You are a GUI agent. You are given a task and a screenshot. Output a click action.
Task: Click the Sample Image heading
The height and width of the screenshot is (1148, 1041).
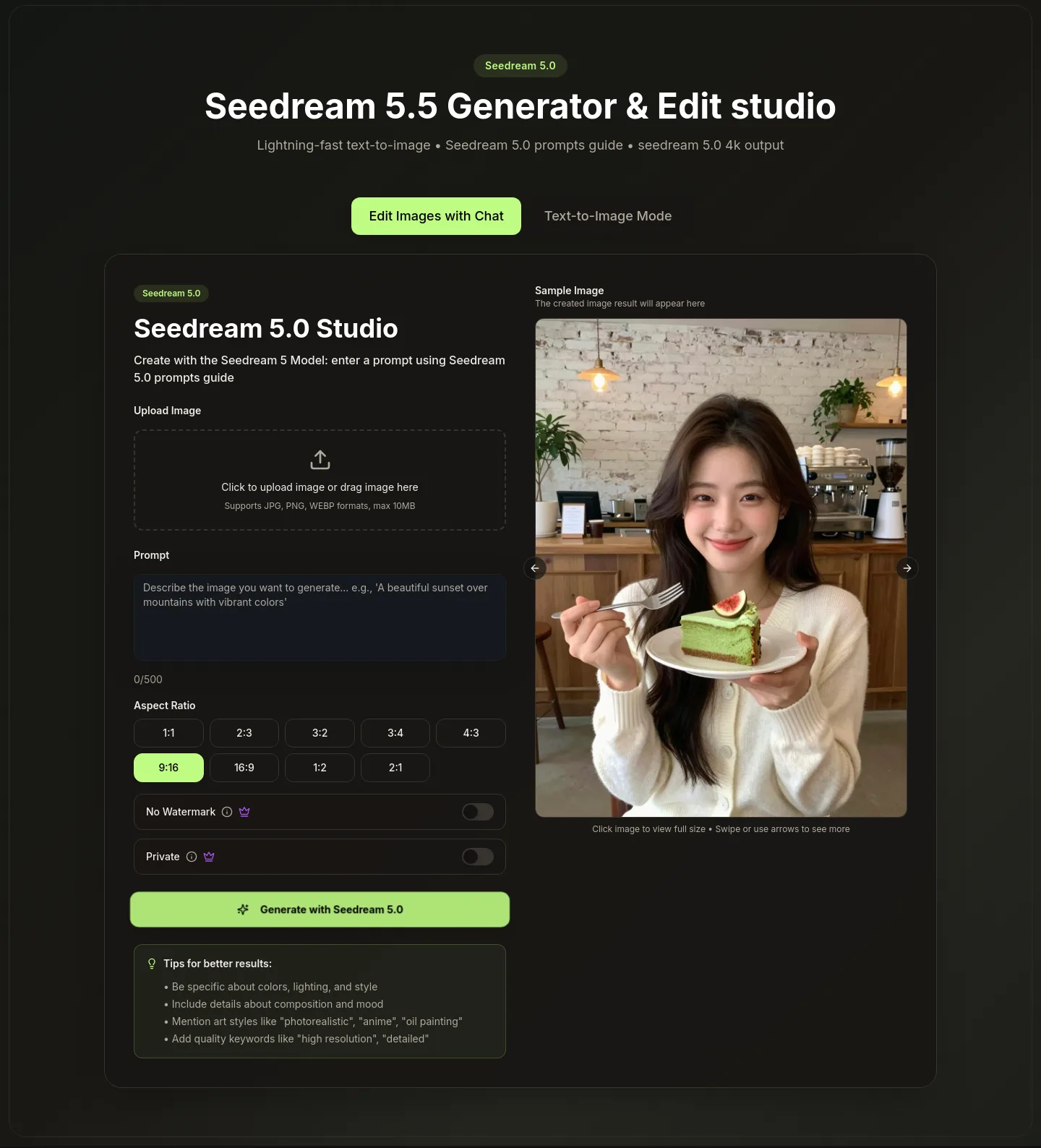tap(569, 291)
